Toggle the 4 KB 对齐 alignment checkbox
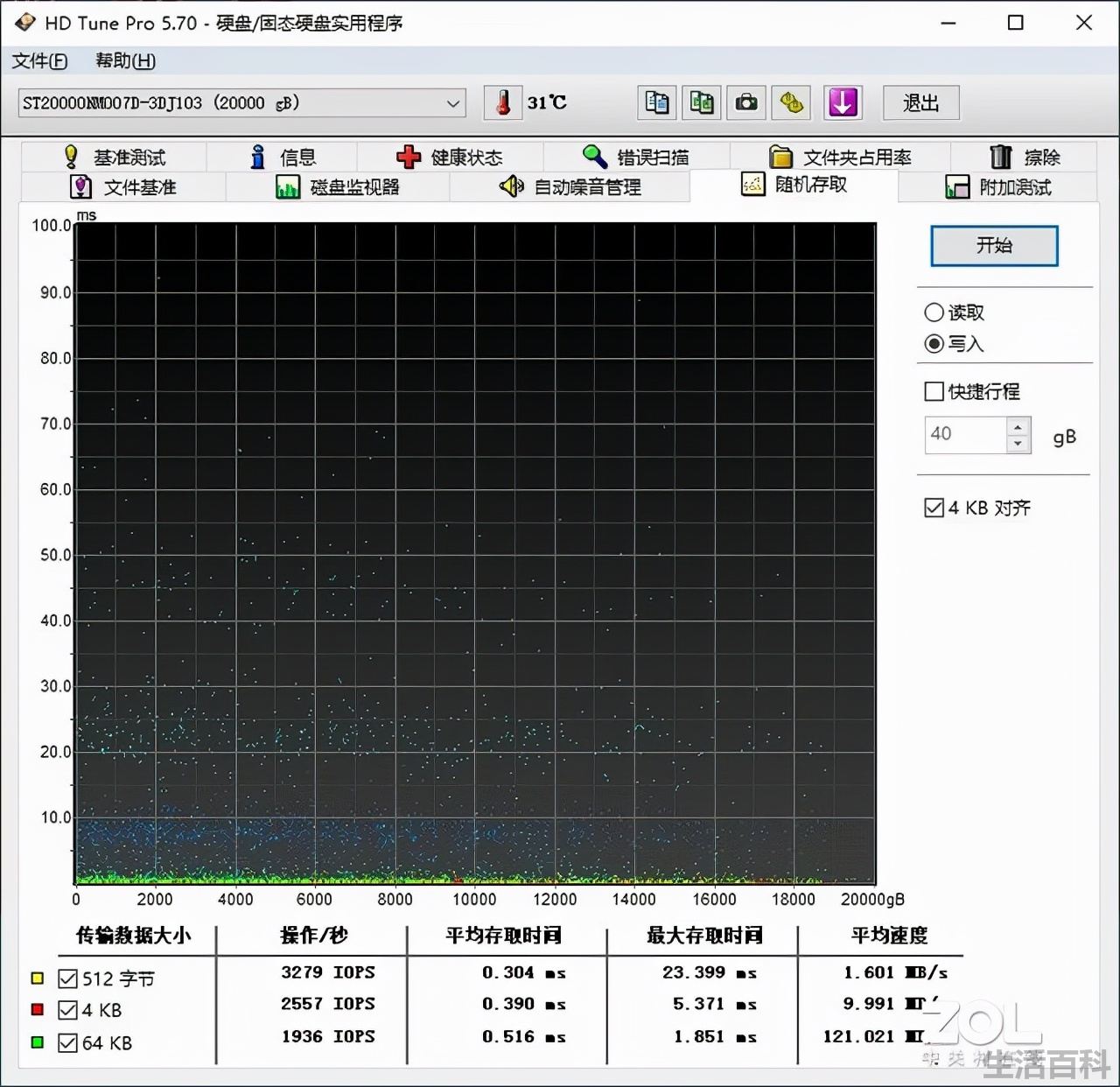The width and height of the screenshot is (1120, 1087). (934, 508)
